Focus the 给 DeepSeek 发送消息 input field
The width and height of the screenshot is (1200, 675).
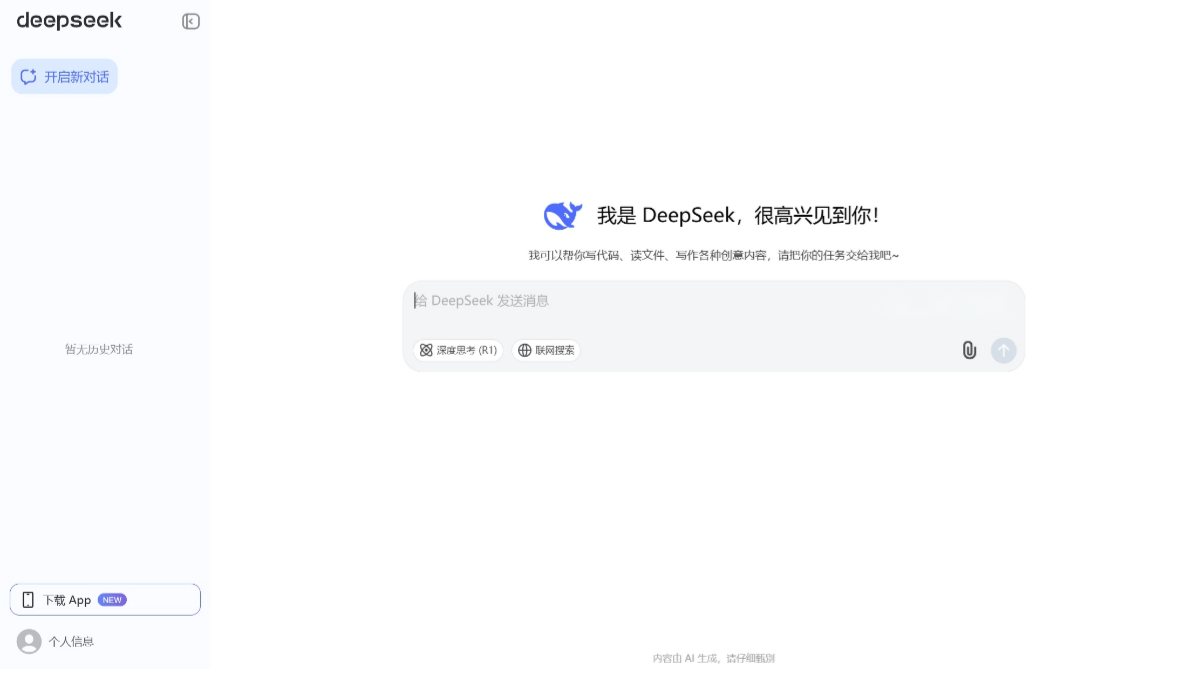tap(713, 301)
